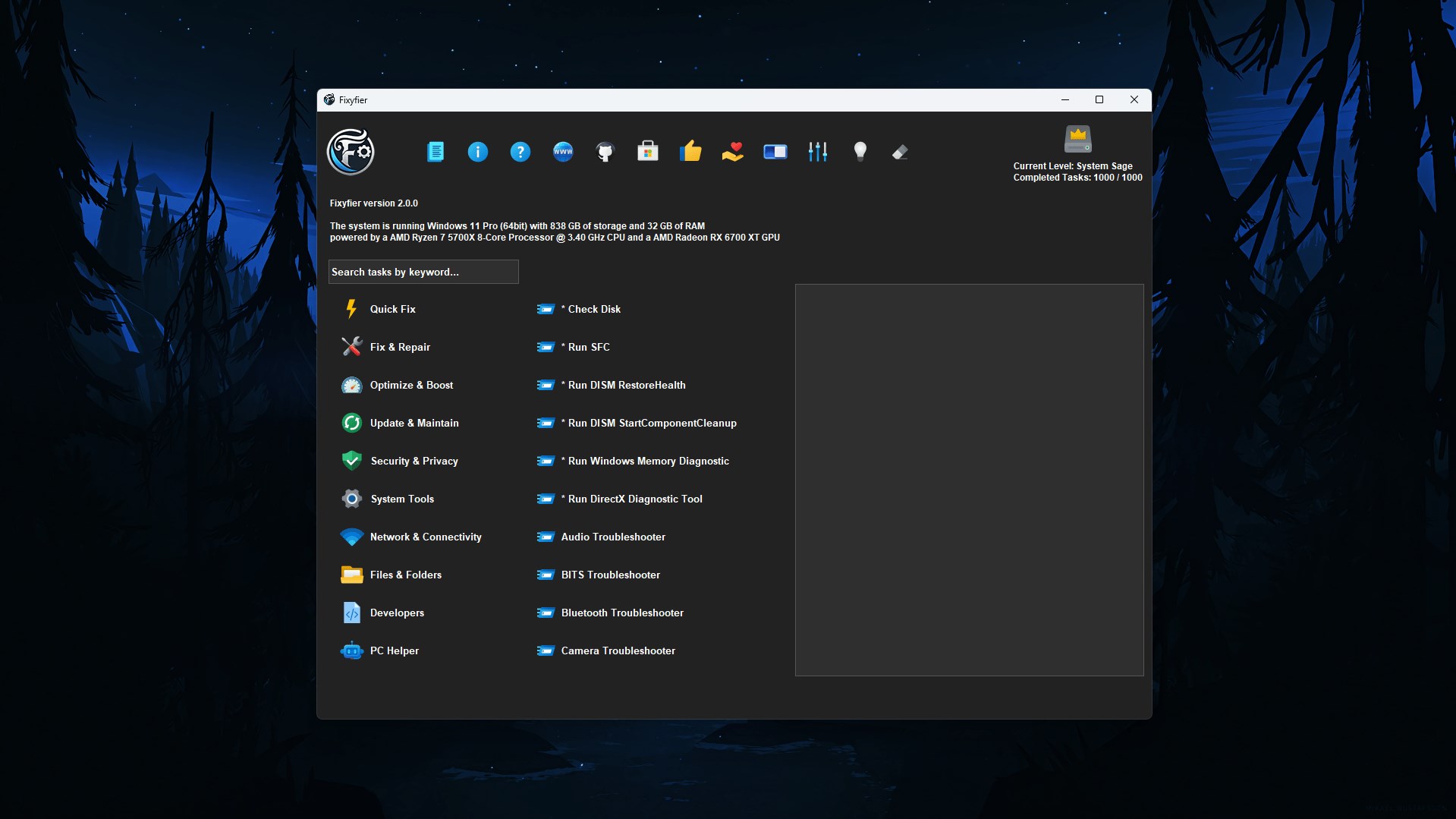
Task: Click the thumbs-up rating icon
Action: click(x=691, y=151)
